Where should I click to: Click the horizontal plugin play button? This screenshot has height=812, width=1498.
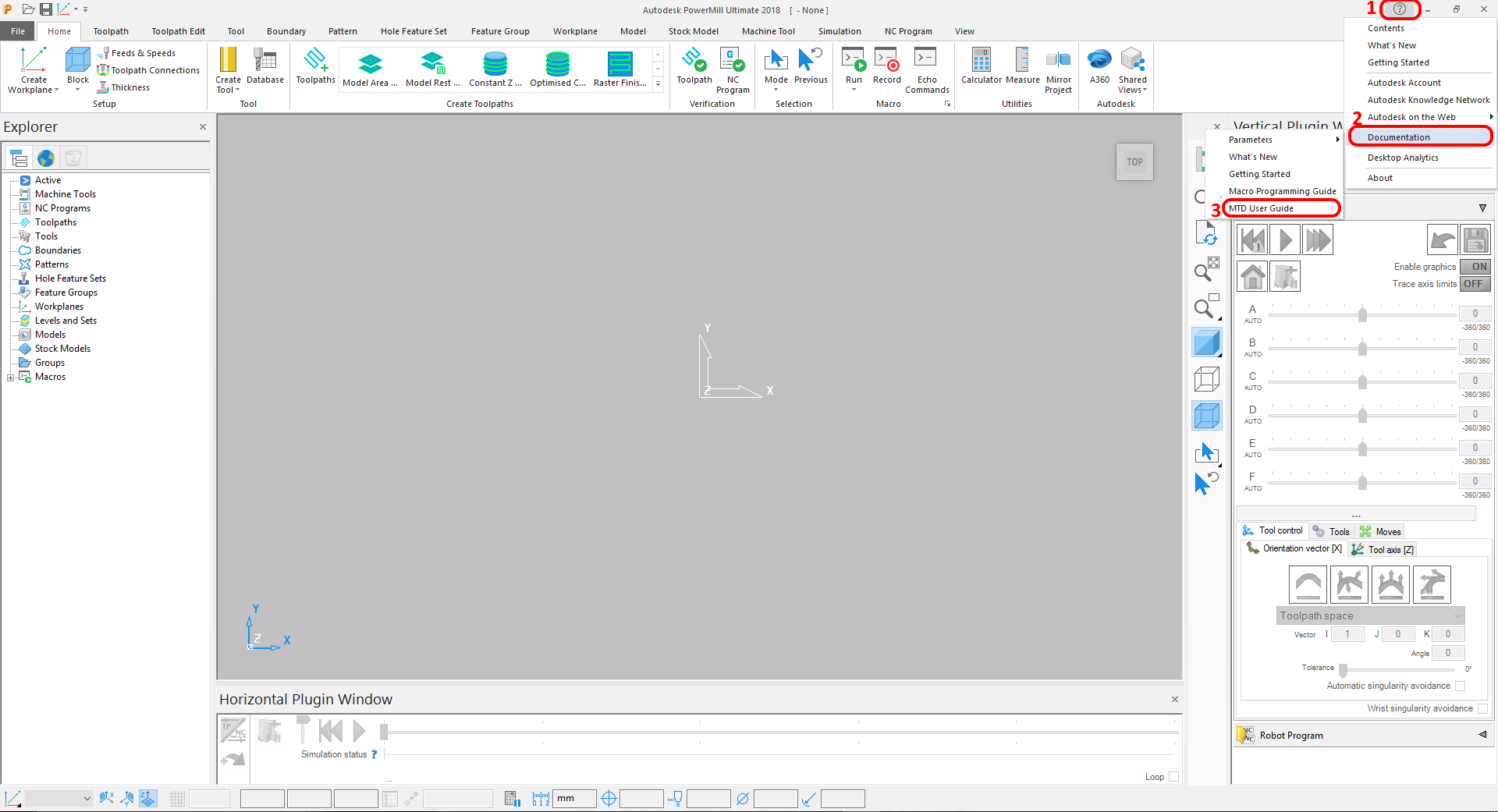click(x=359, y=731)
